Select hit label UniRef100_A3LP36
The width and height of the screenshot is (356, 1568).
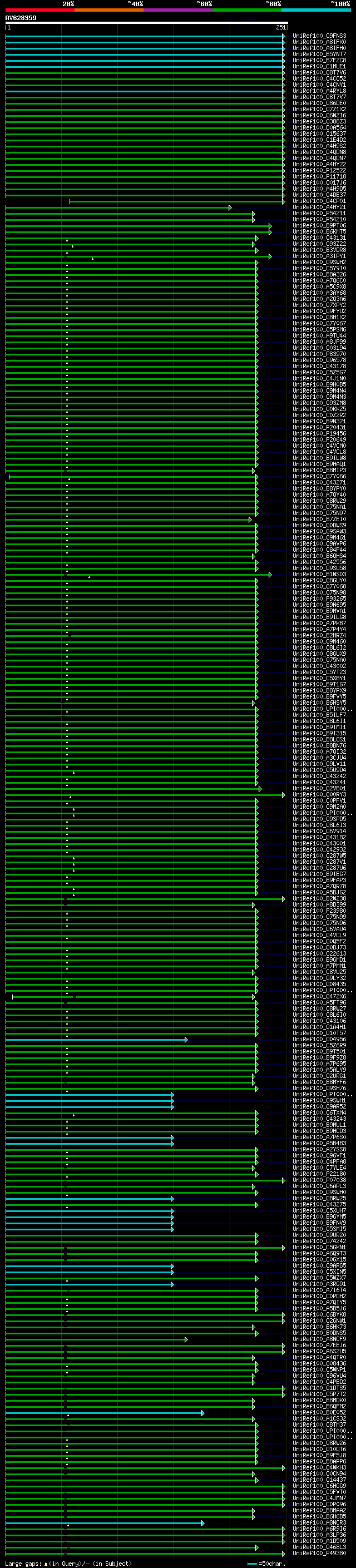(x=319, y=1535)
